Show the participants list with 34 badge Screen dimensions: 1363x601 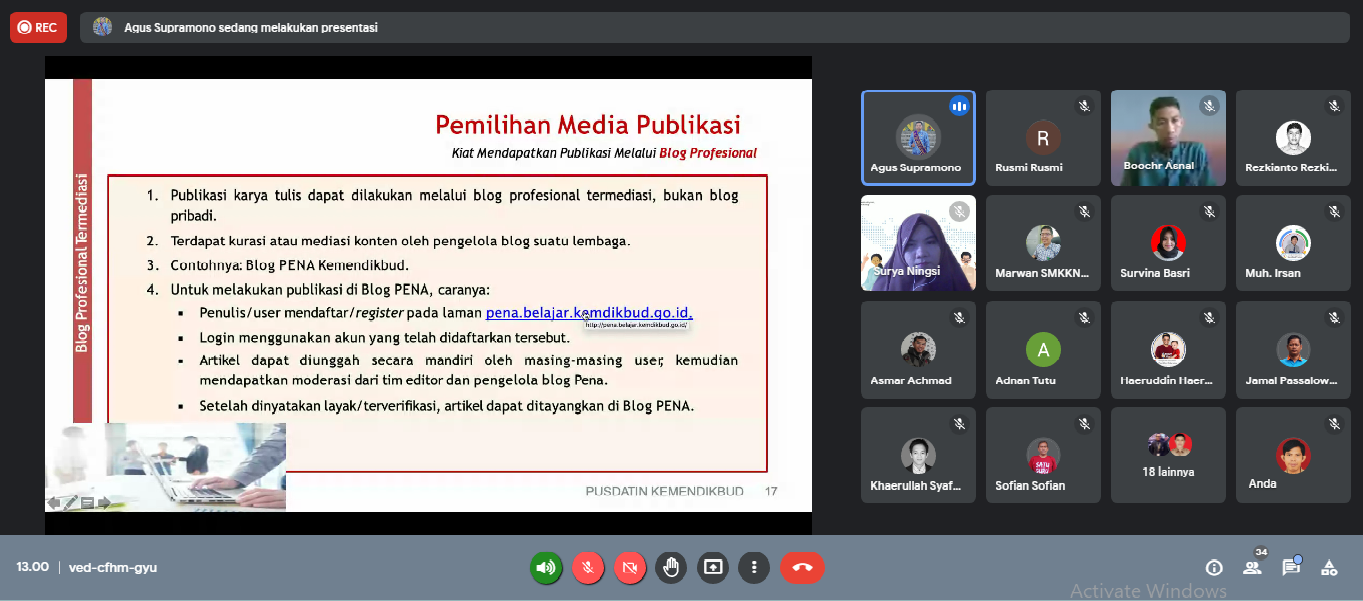coord(1252,567)
